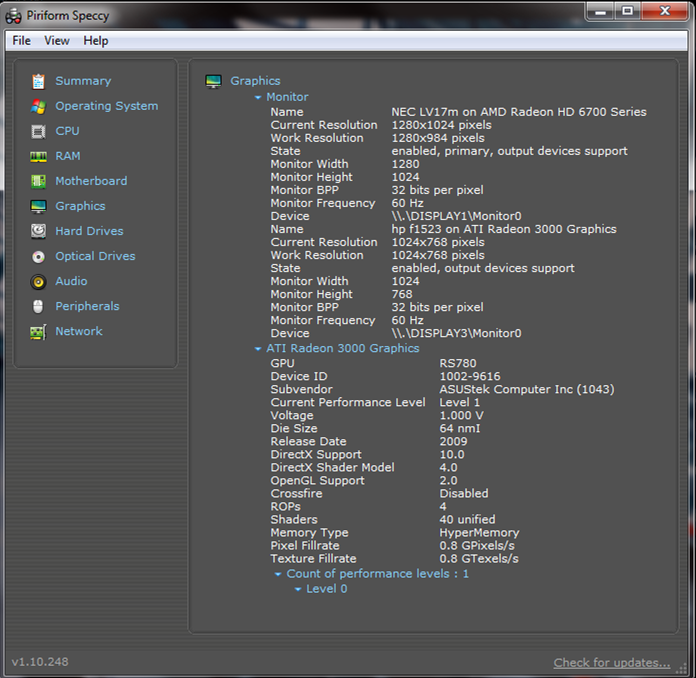Screen dimensions: 696x678
Task: Click the Graphics monitor icon in sidebar
Action: pos(39,206)
